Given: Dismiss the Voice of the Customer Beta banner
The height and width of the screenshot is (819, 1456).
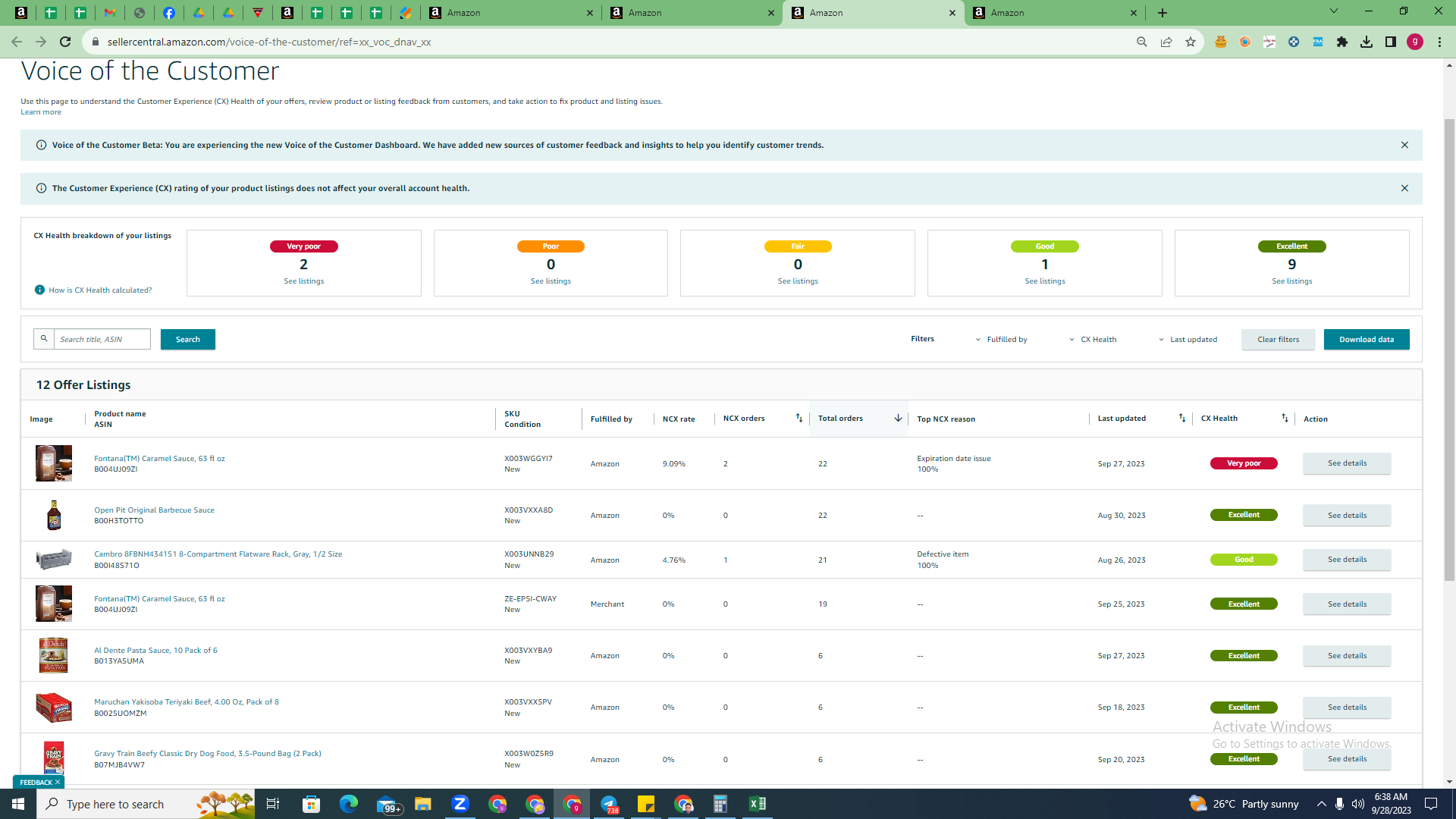Looking at the screenshot, I should click(1404, 145).
